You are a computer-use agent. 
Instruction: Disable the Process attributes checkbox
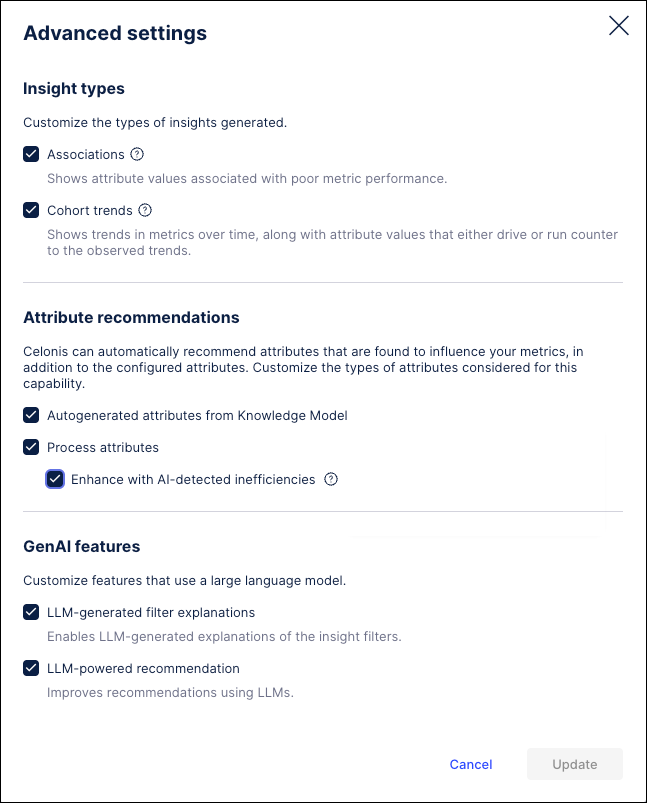coord(30,447)
